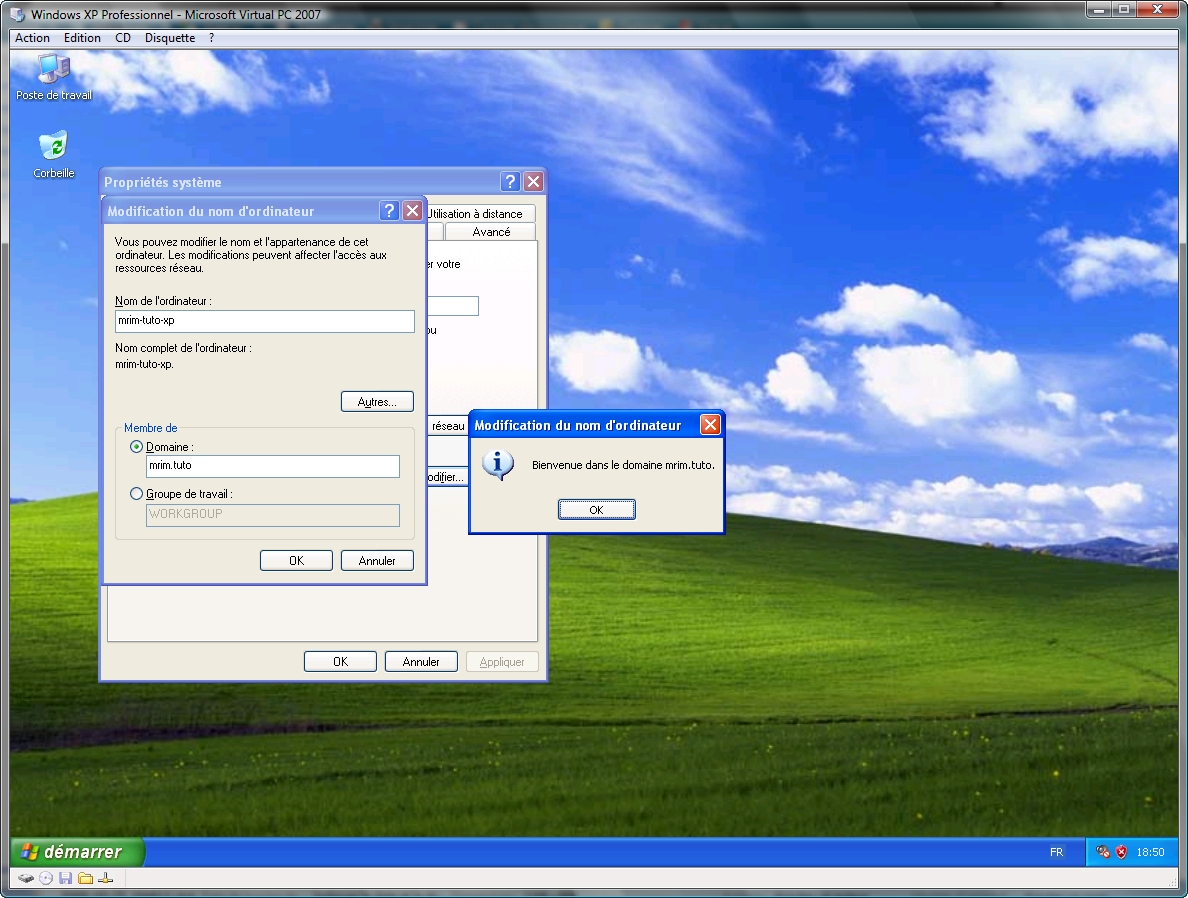
Task: Click the shared folders status icon
Action: coord(86,878)
